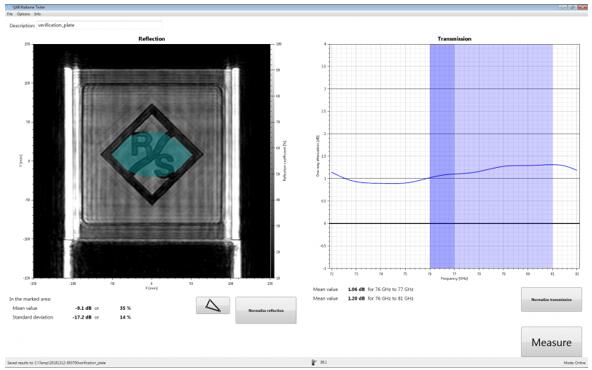Open the Info menu

point(37,14)
